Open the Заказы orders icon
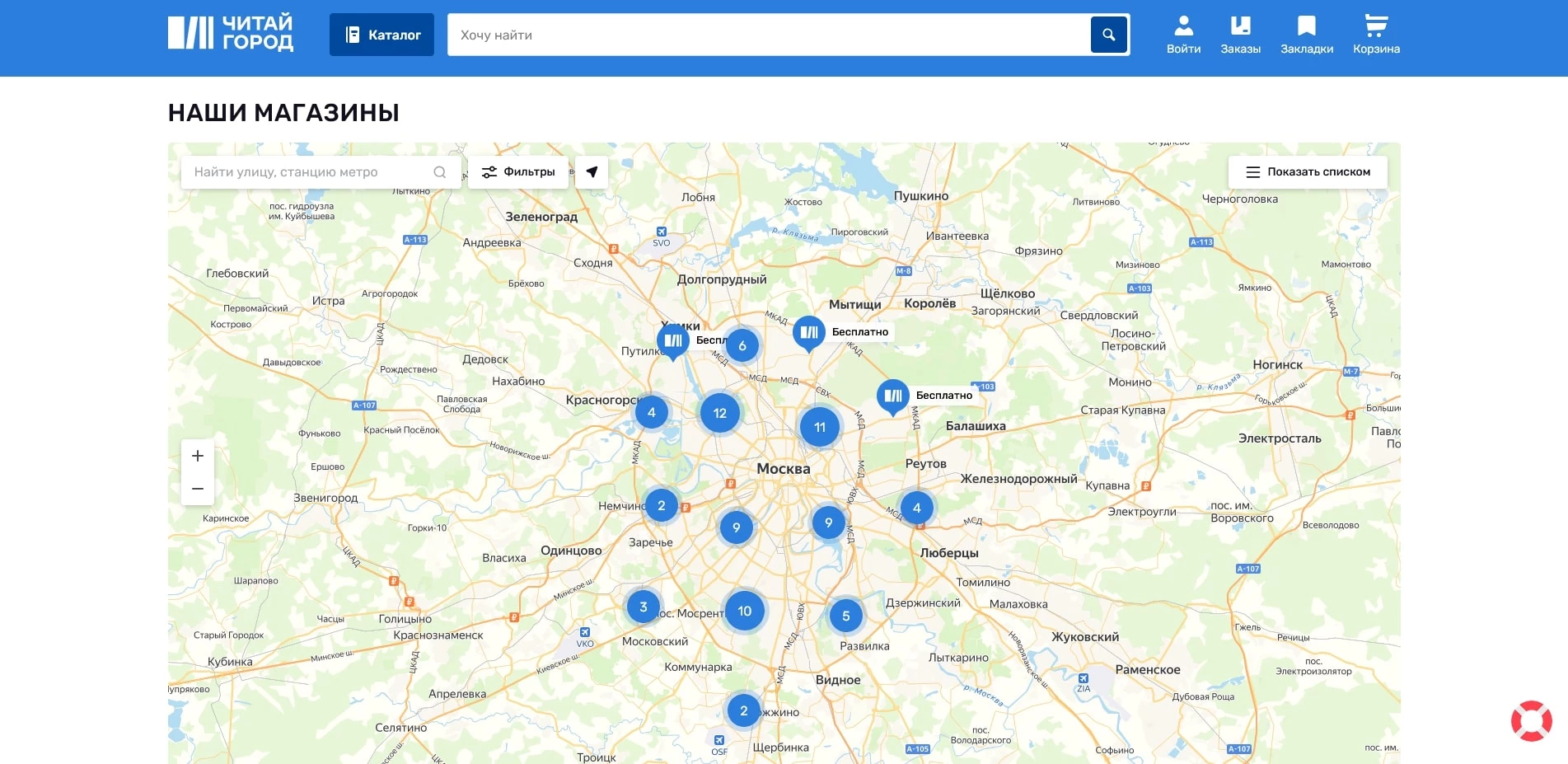The width and height of the screenshot is (1568, 764). 1240,35
